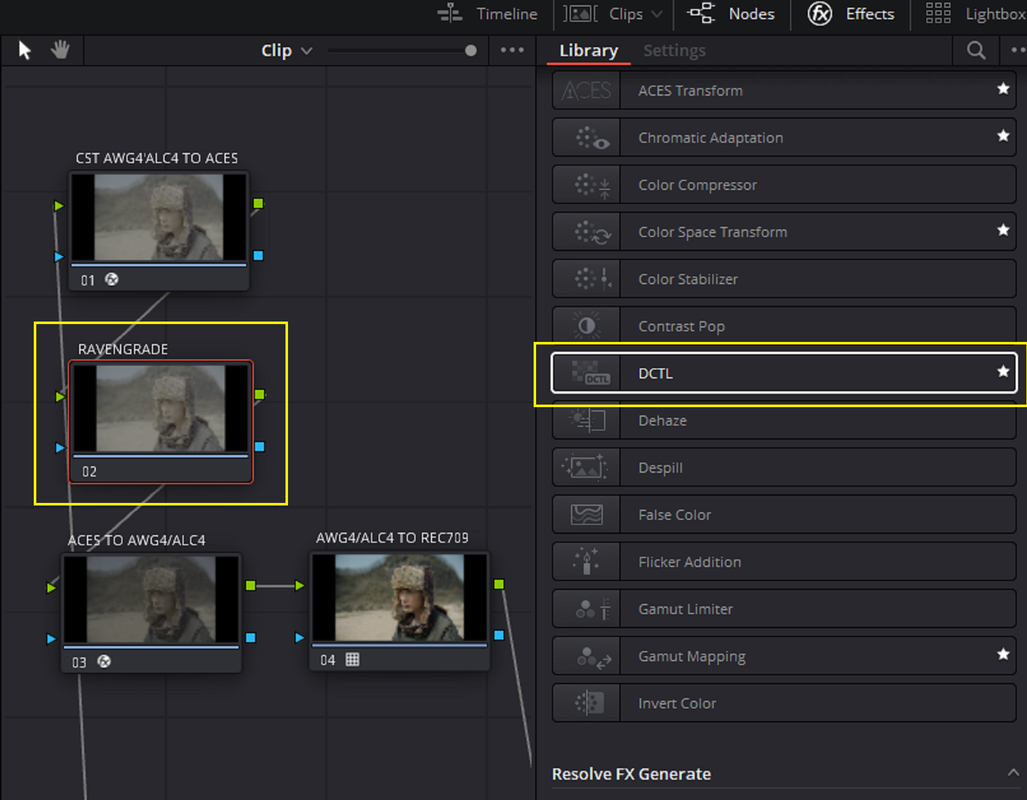Toggle the Nodes panel button
Image resolution: width=1027 pixels, height=800 pixels.
pos(730,14)
